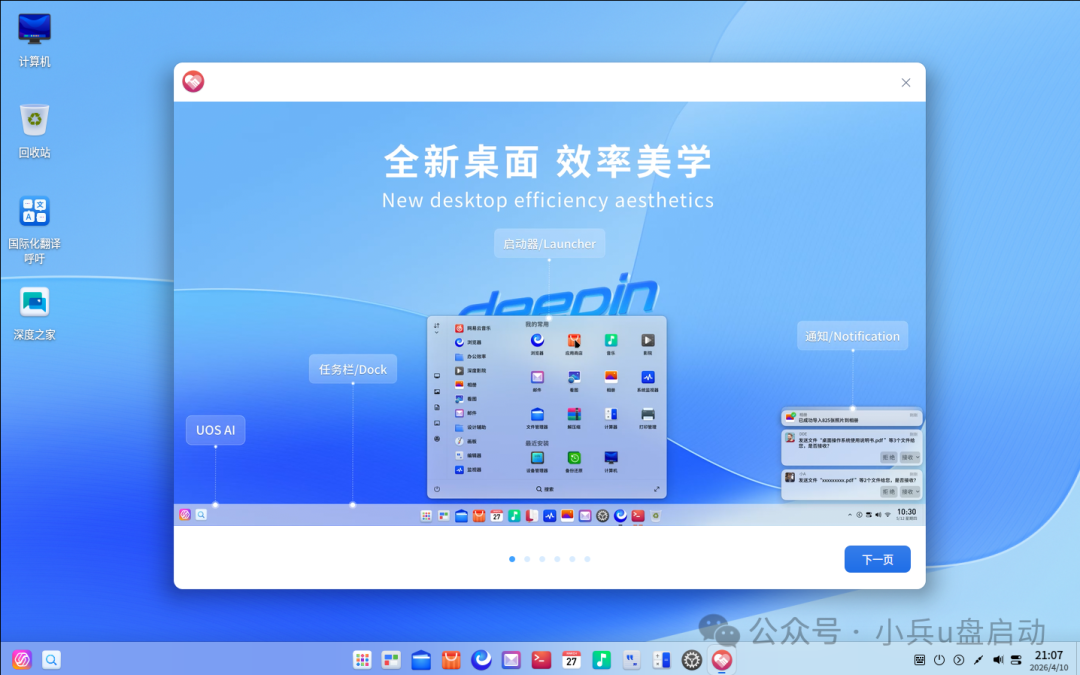This screenshot has height=675, width=1080.
Task: Launch the browser from the dock
Action: click(481, 660)
